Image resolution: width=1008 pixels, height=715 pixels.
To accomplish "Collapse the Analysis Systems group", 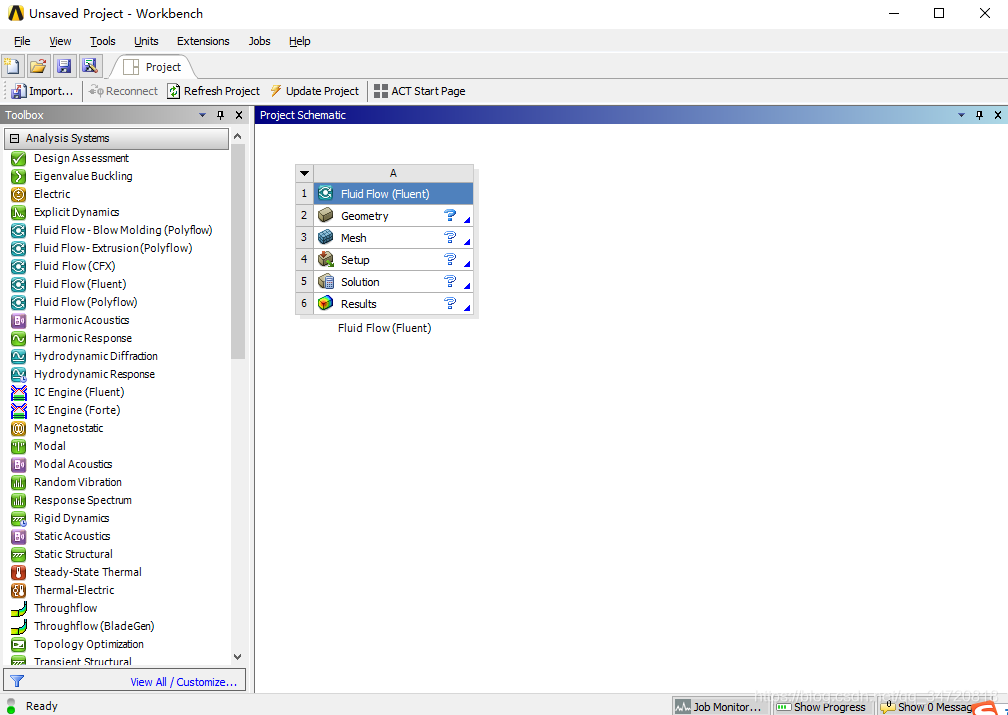I will [15, 138].
